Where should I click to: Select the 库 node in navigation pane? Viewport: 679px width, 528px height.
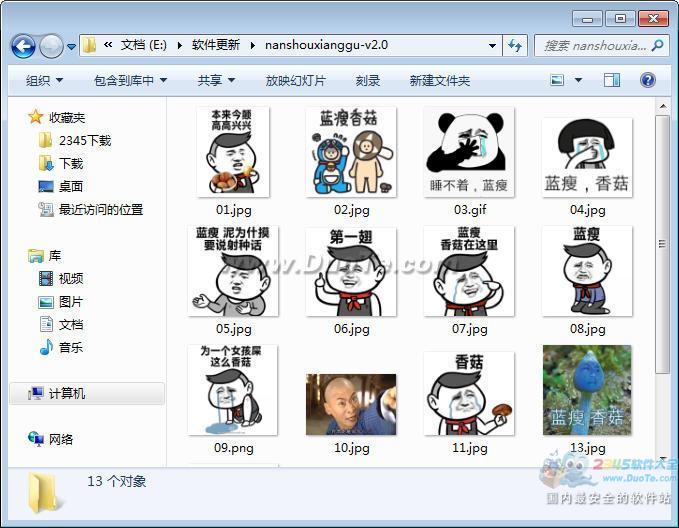point(45,256)
